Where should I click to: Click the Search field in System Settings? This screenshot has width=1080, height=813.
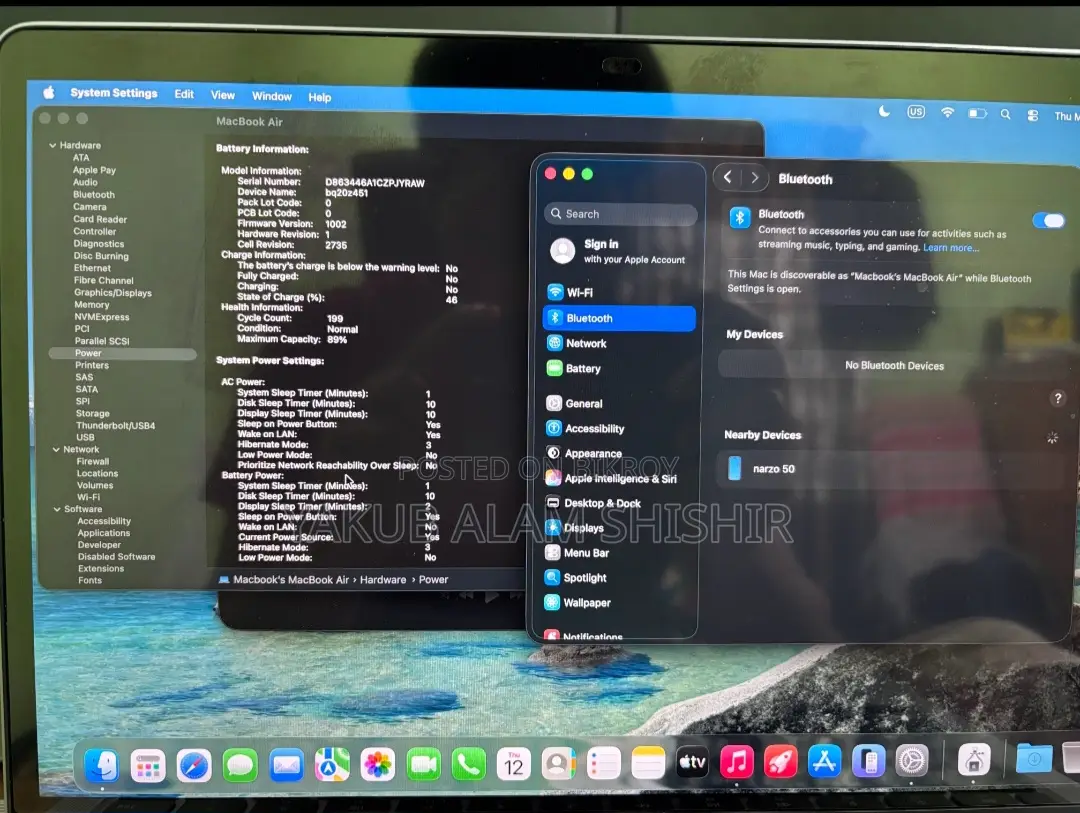pyautogui.click(x=621, y=214)
